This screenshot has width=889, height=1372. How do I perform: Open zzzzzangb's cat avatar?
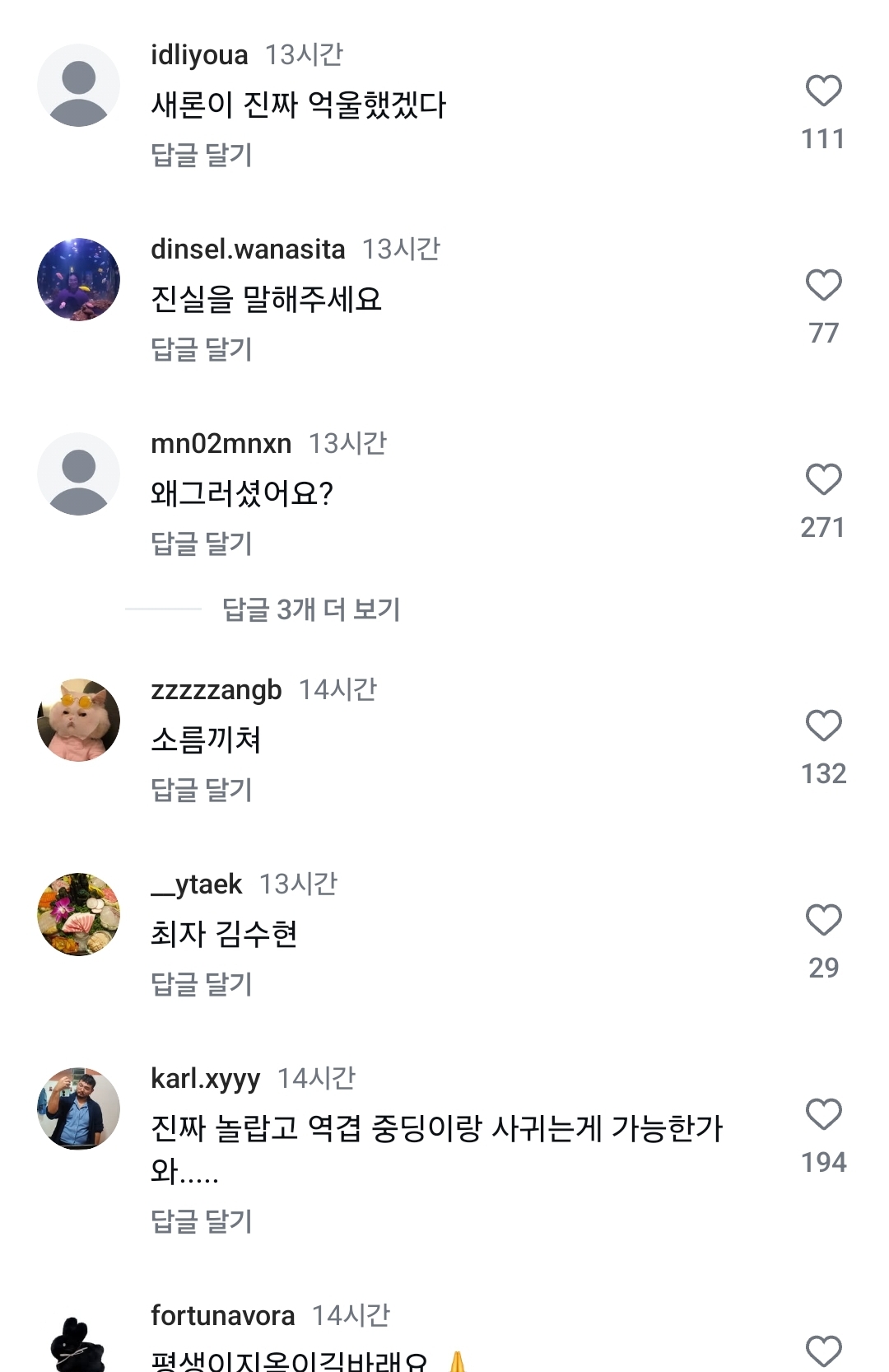(x=79, y=721)
